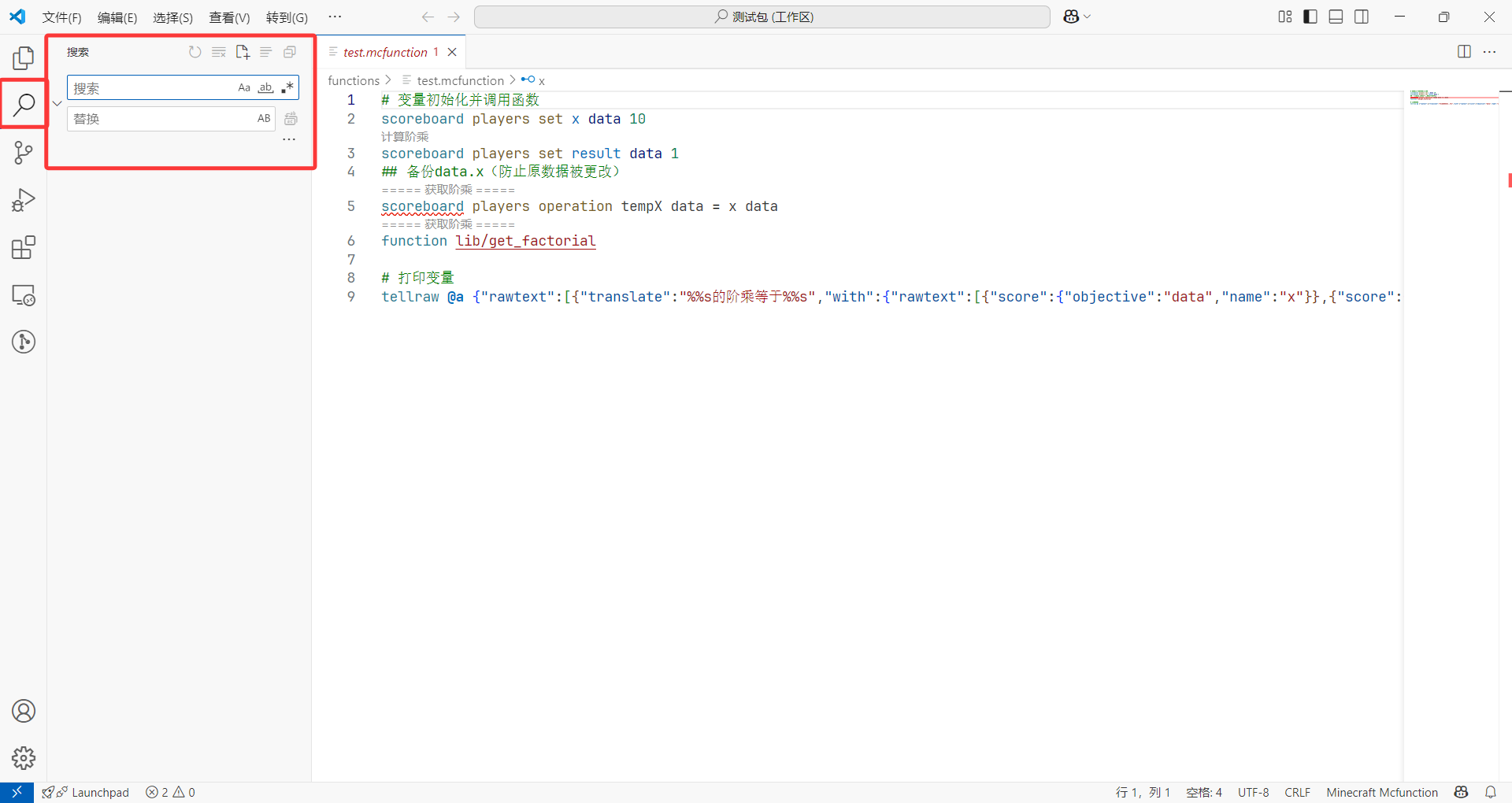Toggle search details three dots
The width and height of the screenshot is (1512, 803).
pos(289,139)
